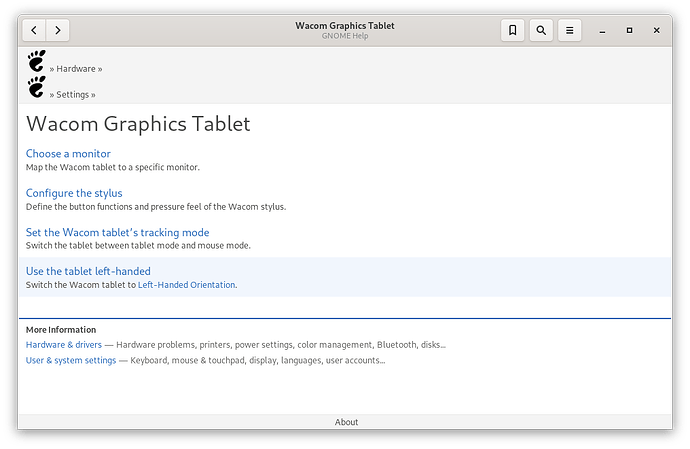Screen dimensions: 690x449
Task: Open the bookmarks button in header
Action: coord(512,30)
